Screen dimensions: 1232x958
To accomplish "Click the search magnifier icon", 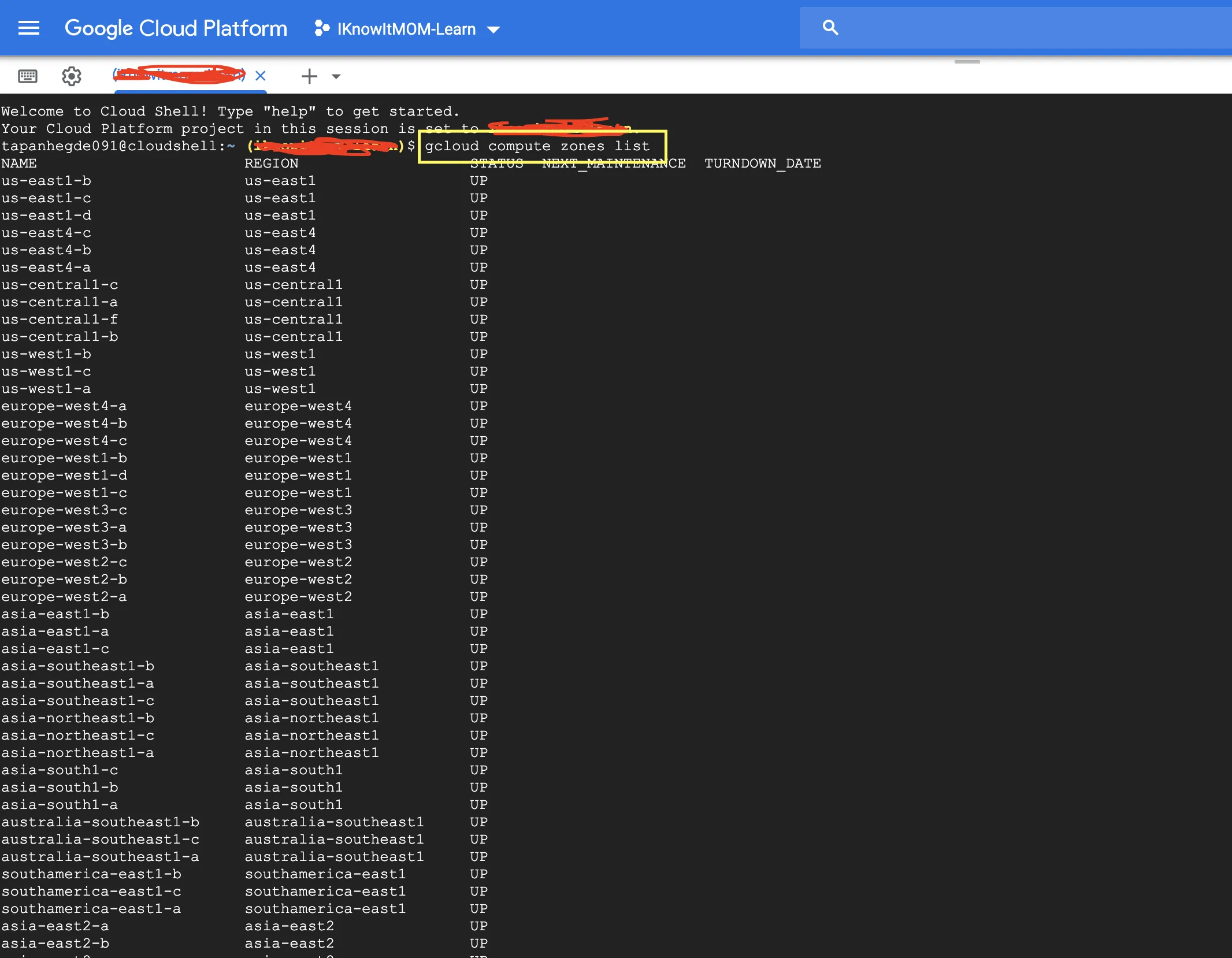I will point(830,28).
